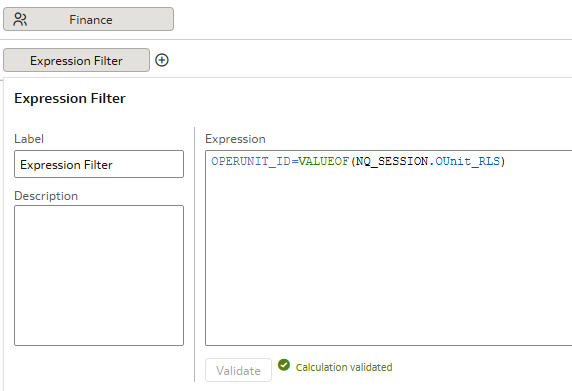Image resolution: width=572 pixels, height=391 pixels.
Task: Click the VALUEOF function in the expression
Action: pyautogui.click(x=324, y=161)
